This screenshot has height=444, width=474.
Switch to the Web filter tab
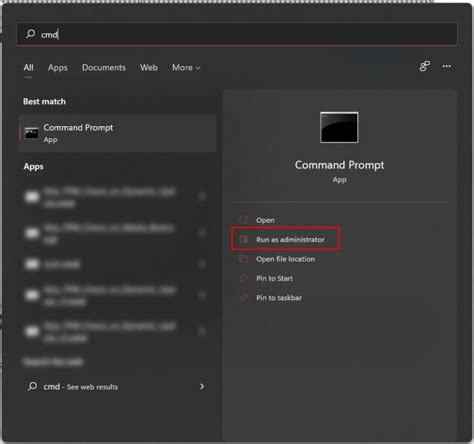pyautogui.click(x=149, y=68)
